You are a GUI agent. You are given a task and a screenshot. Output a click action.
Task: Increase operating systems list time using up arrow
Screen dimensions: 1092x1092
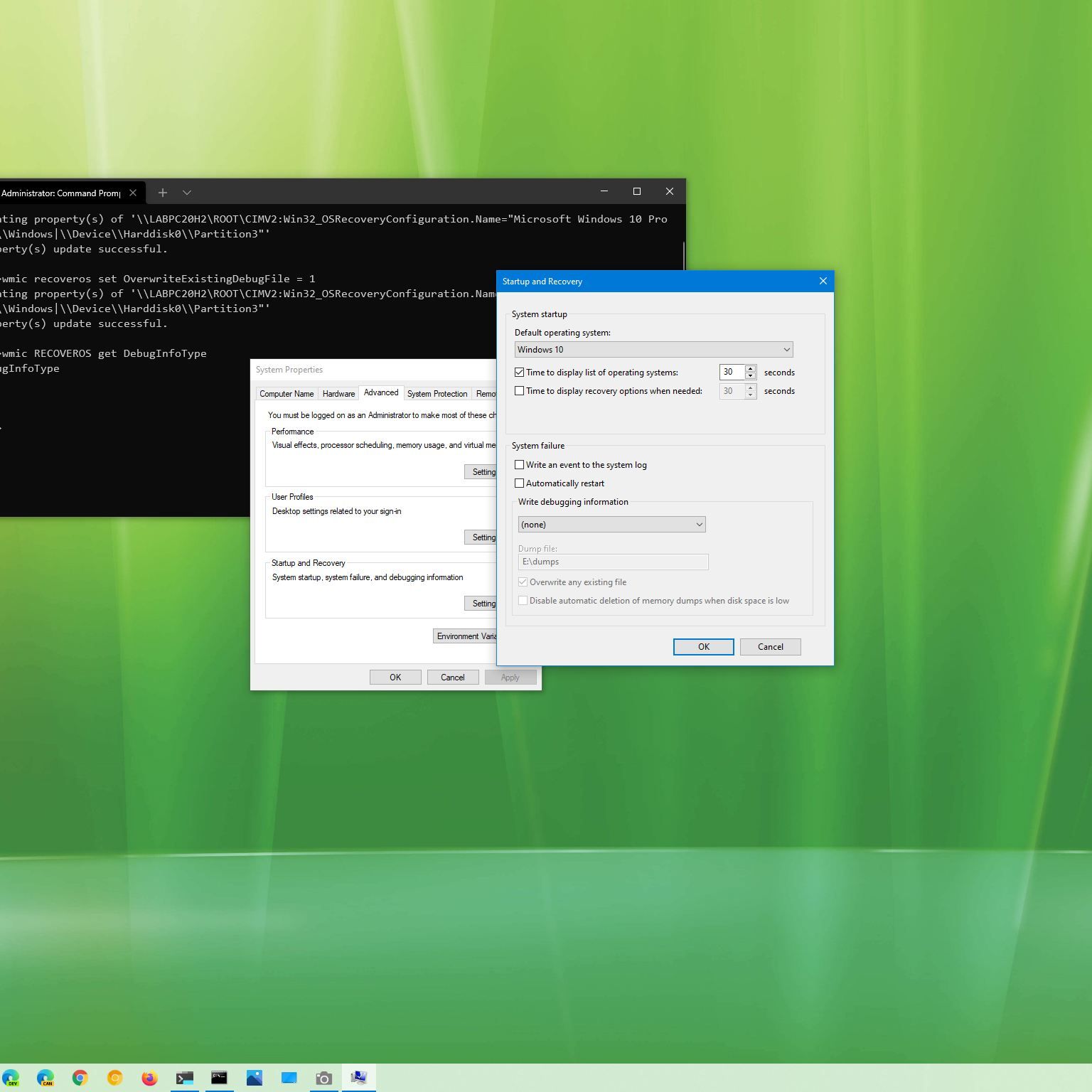751,368
